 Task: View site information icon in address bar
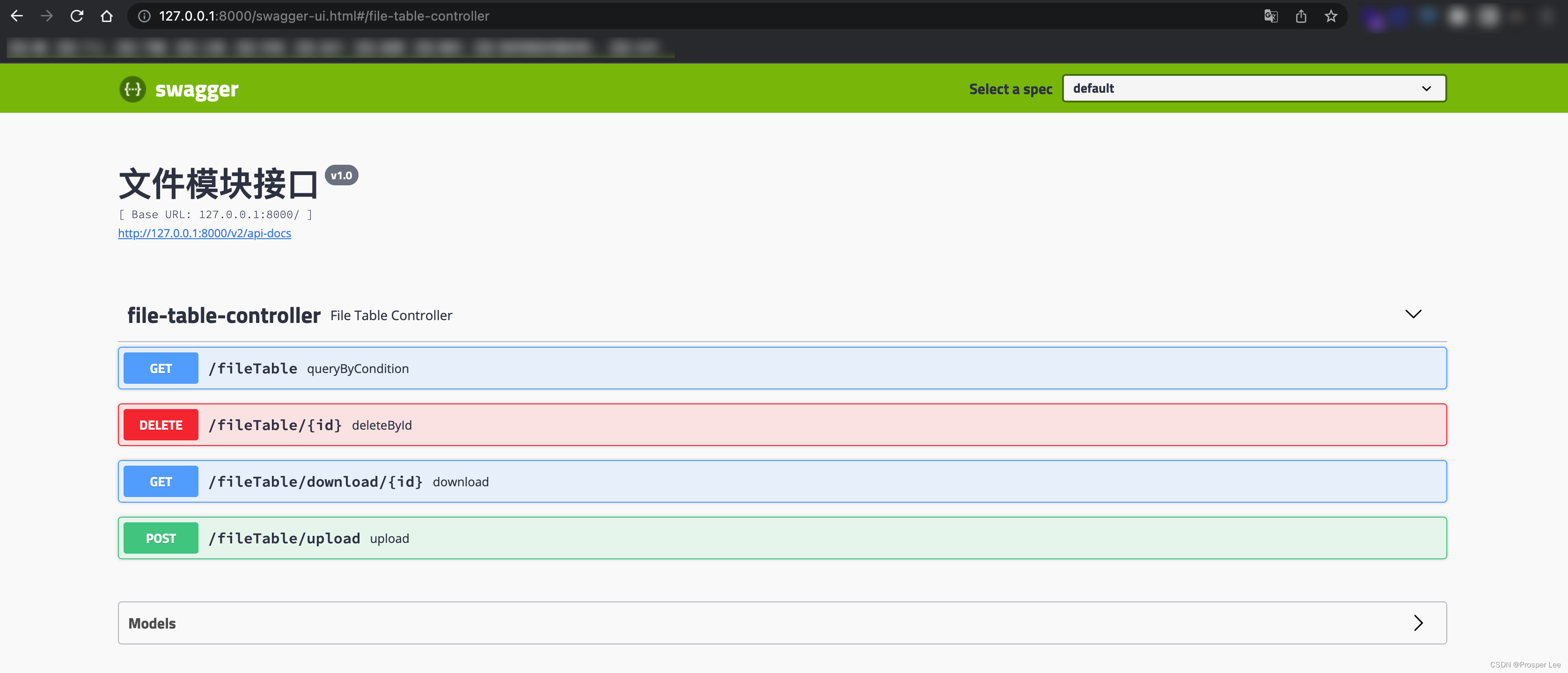click(x=144, y=16)
